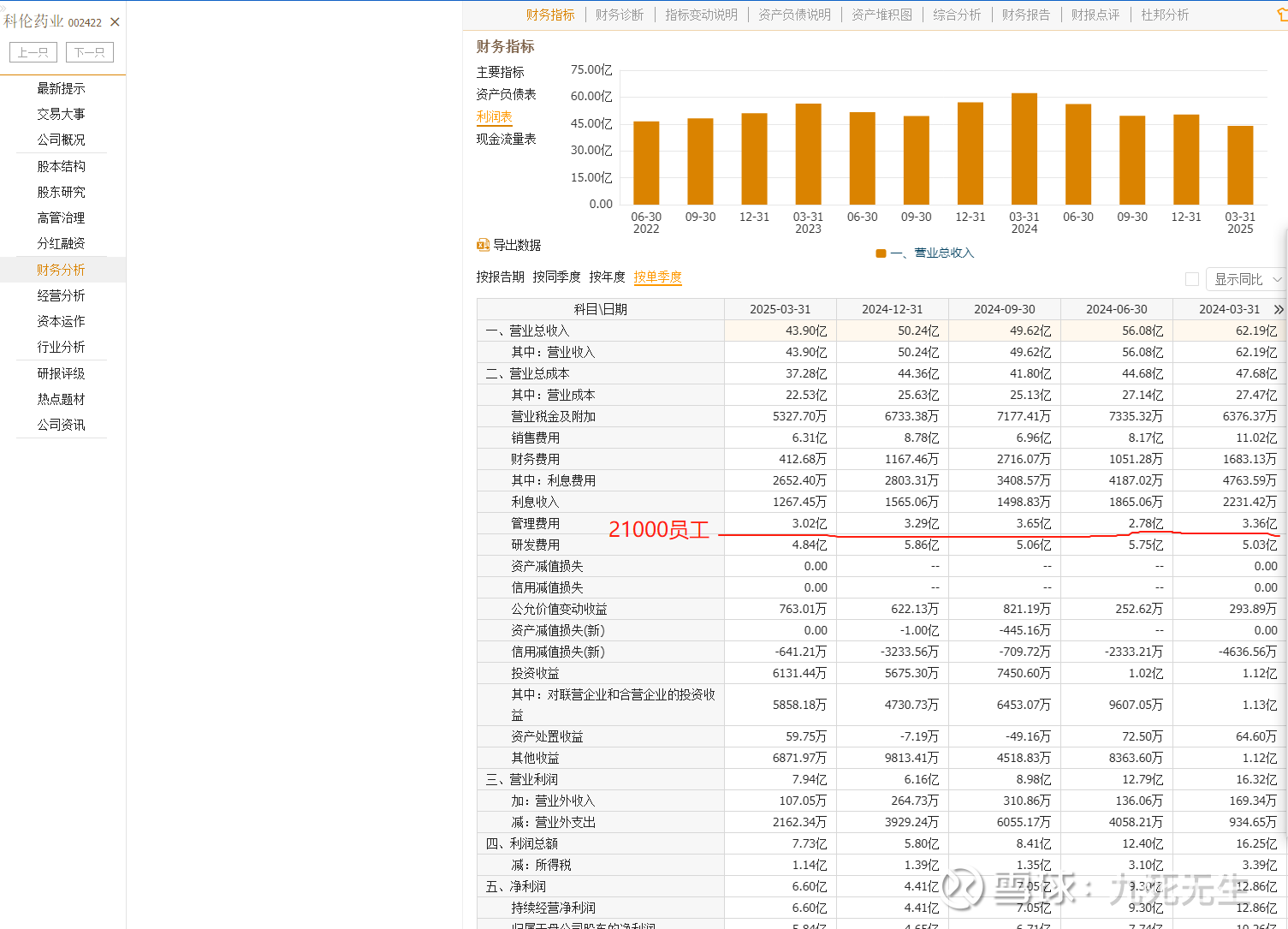Click the 2024-09-30 column header
Viewport: 1288px width, 929px height.
point(1004,309)
